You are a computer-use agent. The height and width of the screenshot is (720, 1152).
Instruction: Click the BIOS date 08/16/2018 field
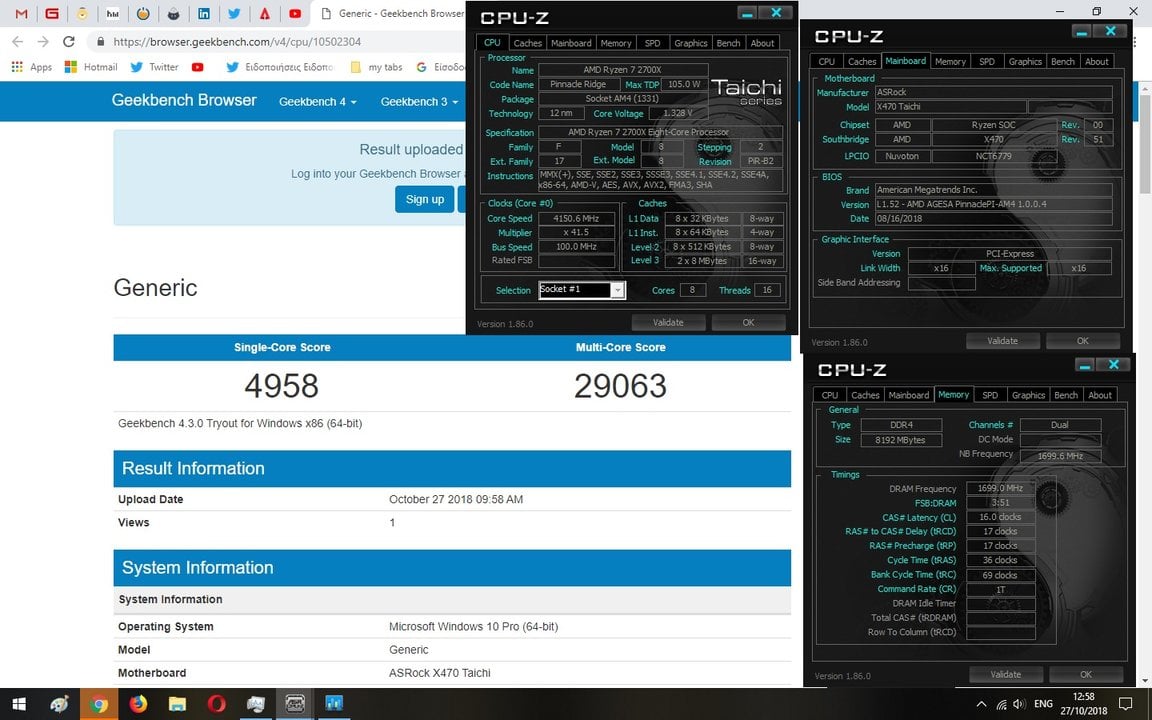click(993, 219)
